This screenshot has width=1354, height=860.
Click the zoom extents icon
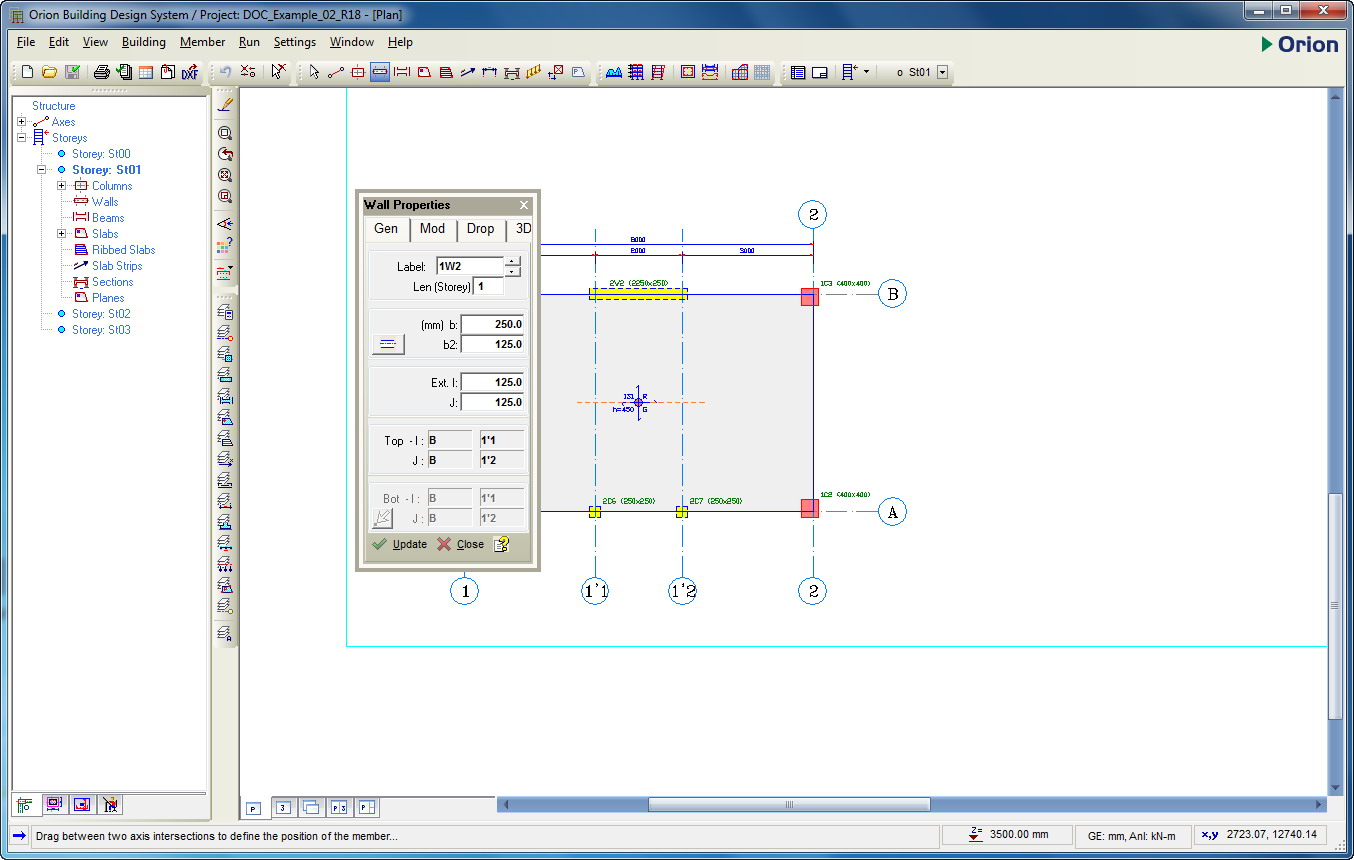pos(225,175)
